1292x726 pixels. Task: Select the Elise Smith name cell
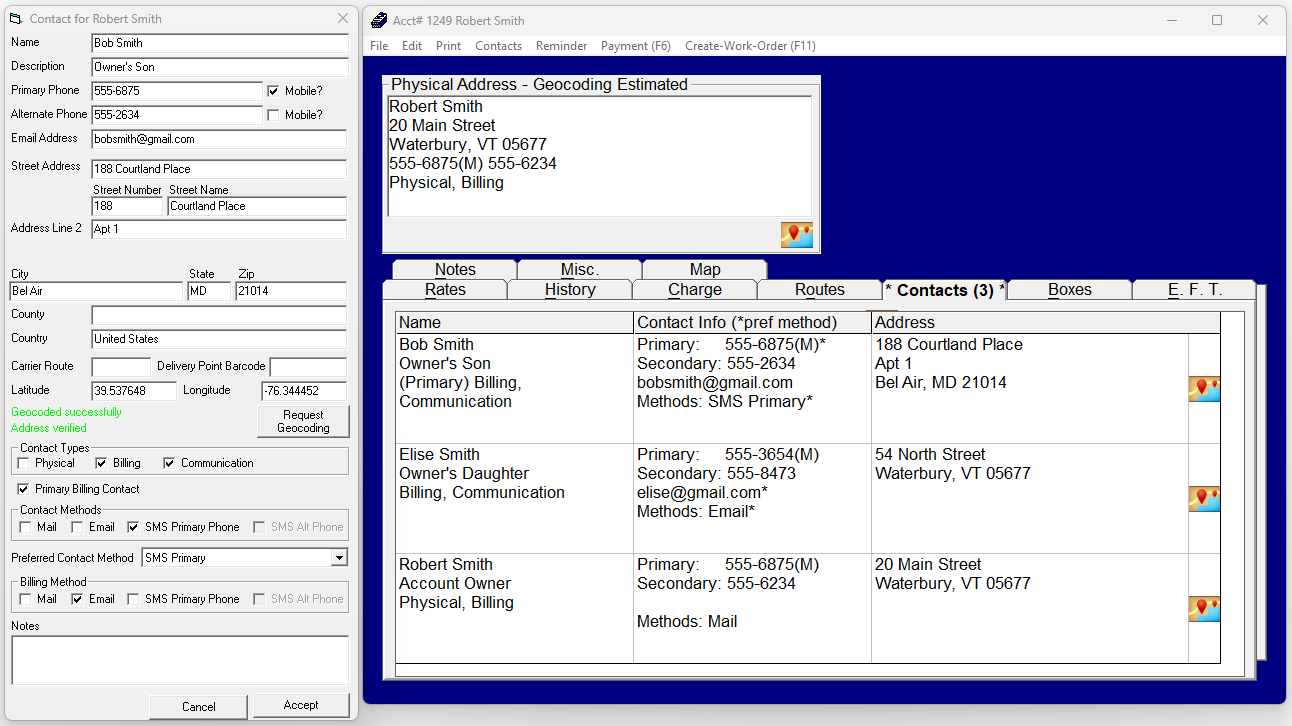(x=514, y=498)
